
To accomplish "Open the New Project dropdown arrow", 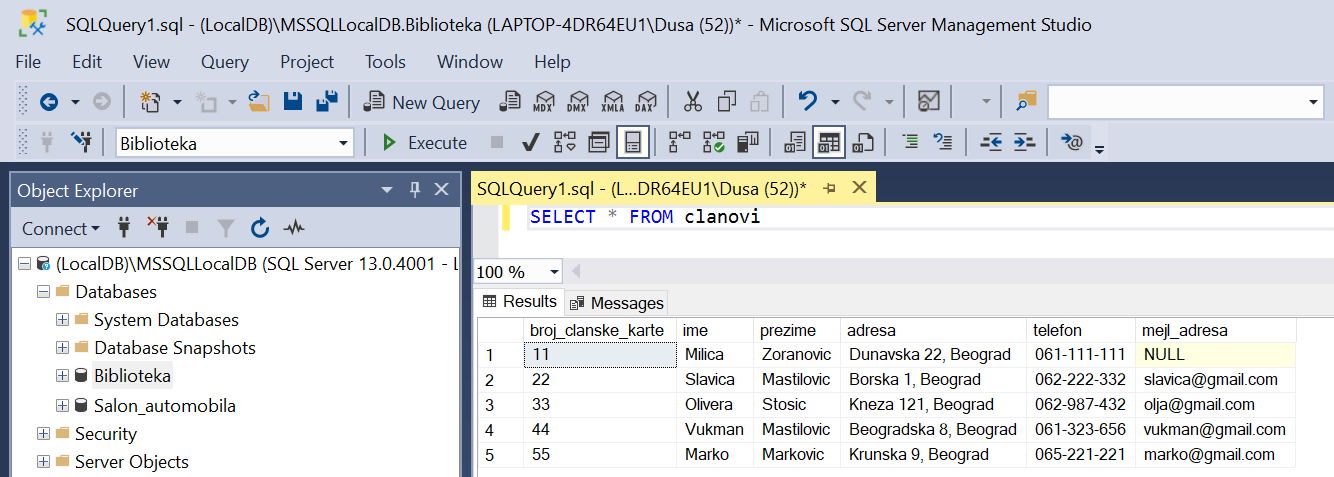I will point(177,102).
